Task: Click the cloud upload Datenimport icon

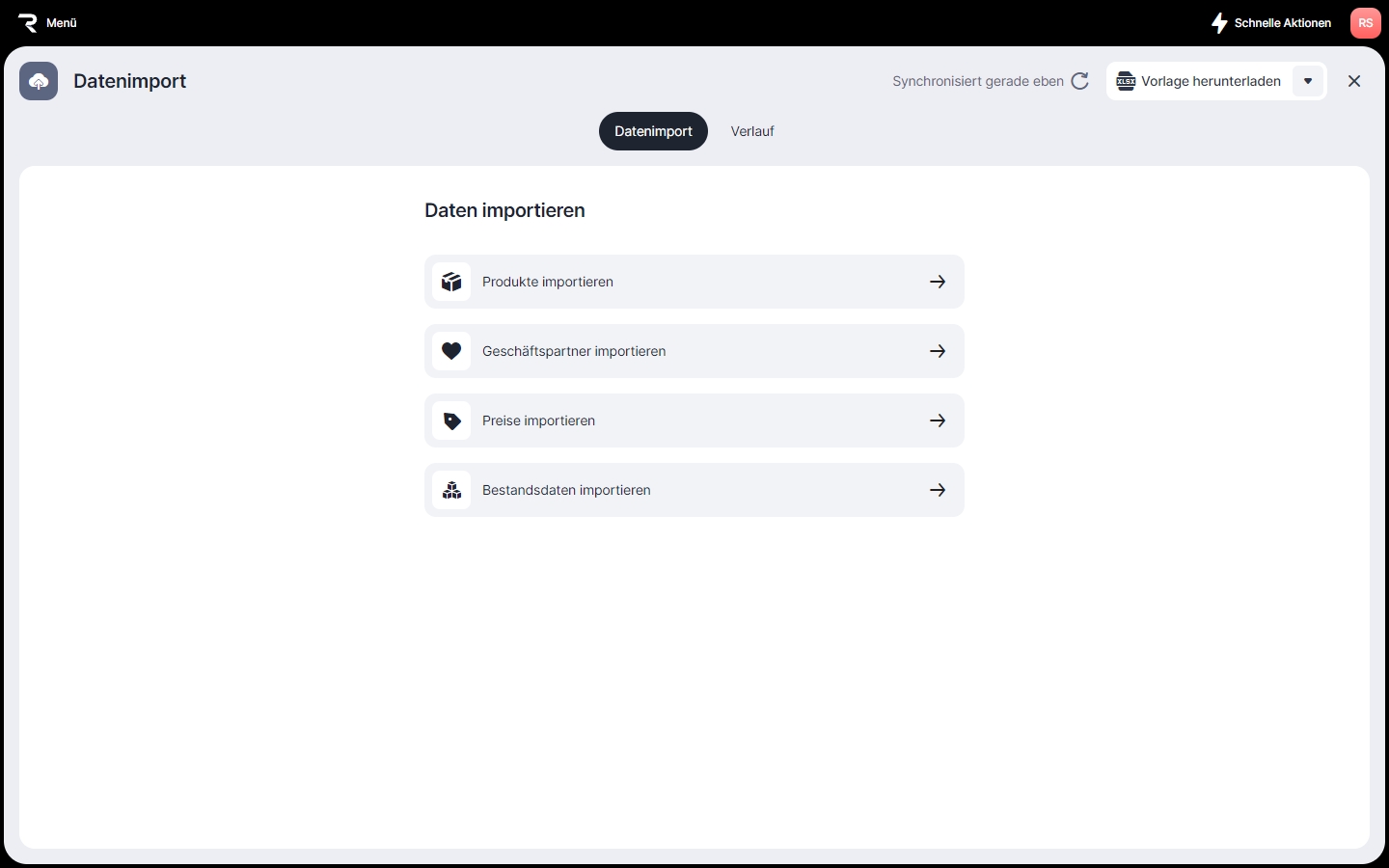Action: pos(39,81)
